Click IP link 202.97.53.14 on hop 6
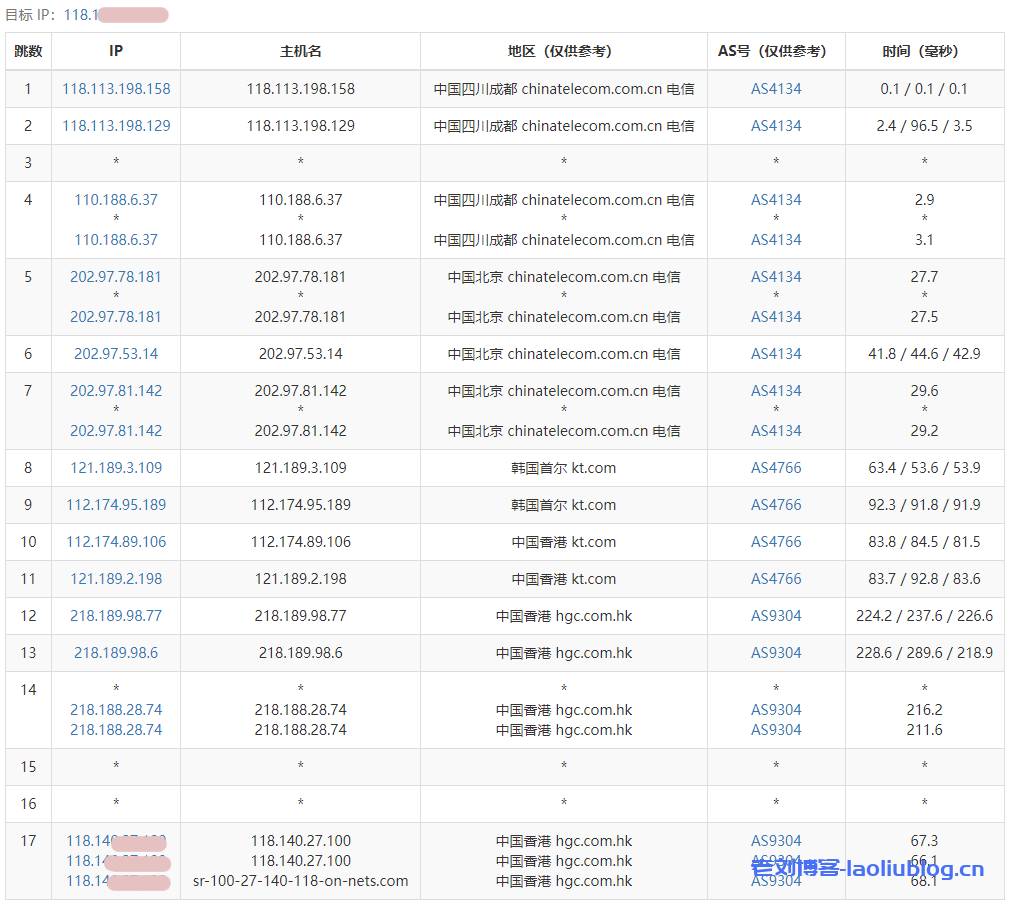Screen dimensions: 1010x906 tap(116, 353)
